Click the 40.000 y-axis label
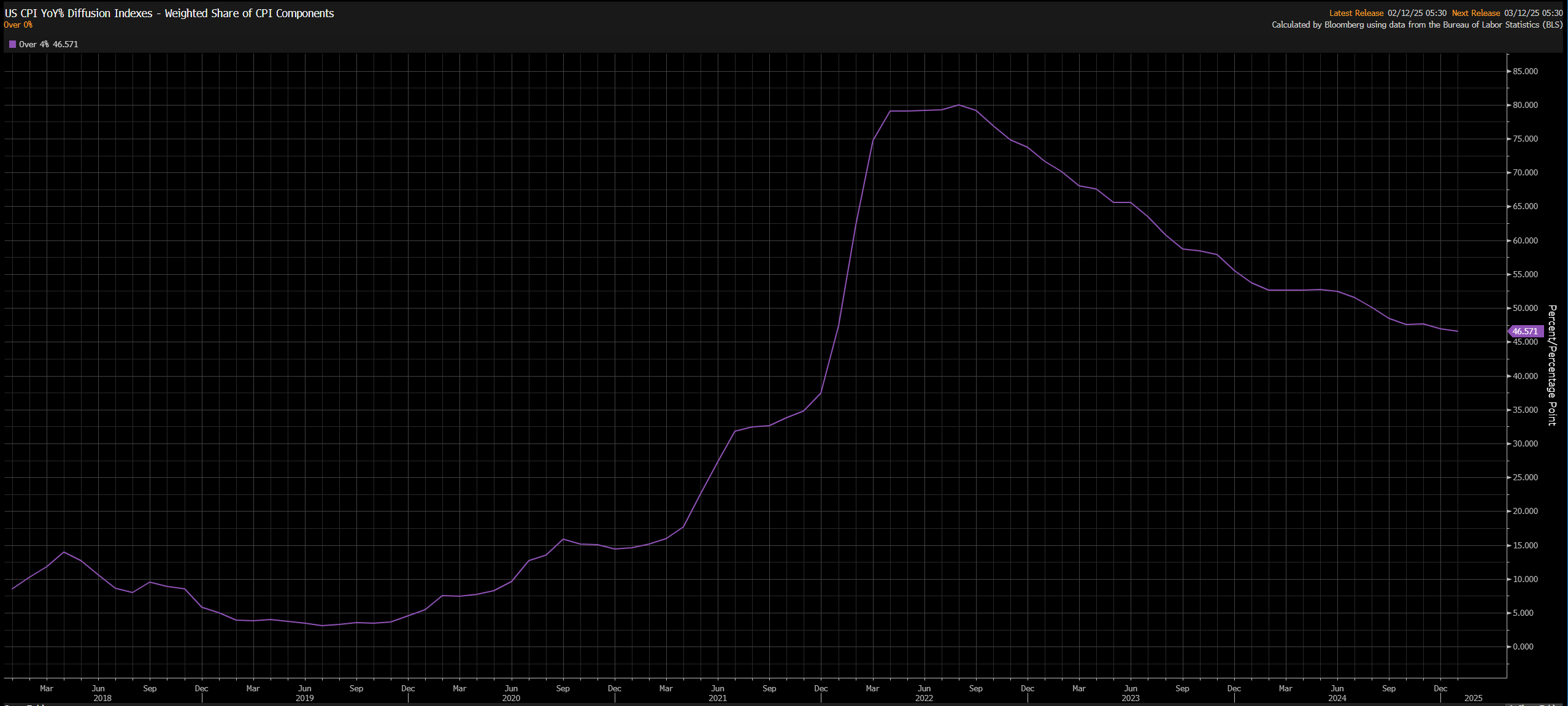 click(x=1525, y=377)
